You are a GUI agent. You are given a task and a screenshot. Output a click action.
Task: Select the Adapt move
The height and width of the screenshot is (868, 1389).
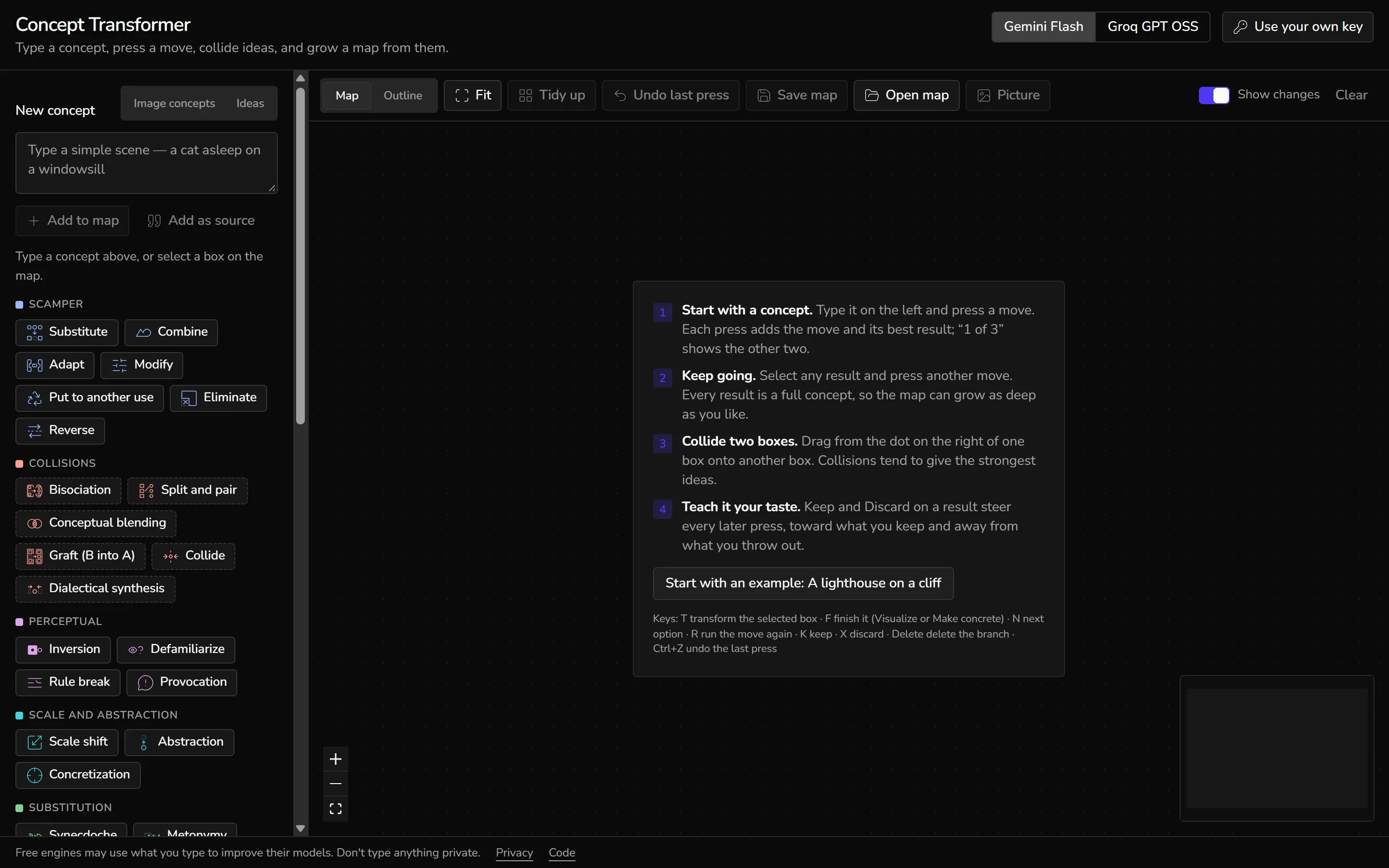pos(55,365)
